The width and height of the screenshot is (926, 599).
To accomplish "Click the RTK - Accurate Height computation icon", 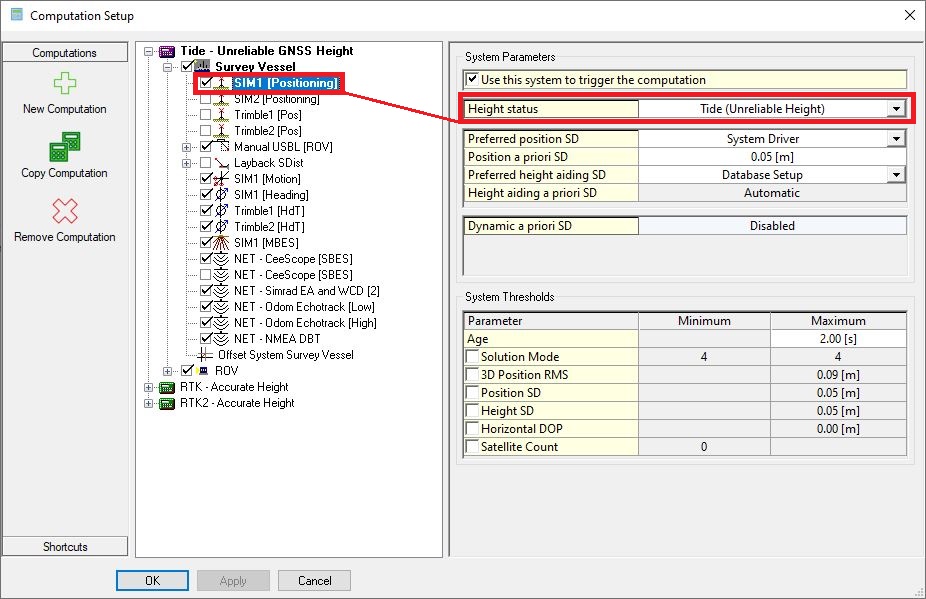I will [x=167, y=387].
